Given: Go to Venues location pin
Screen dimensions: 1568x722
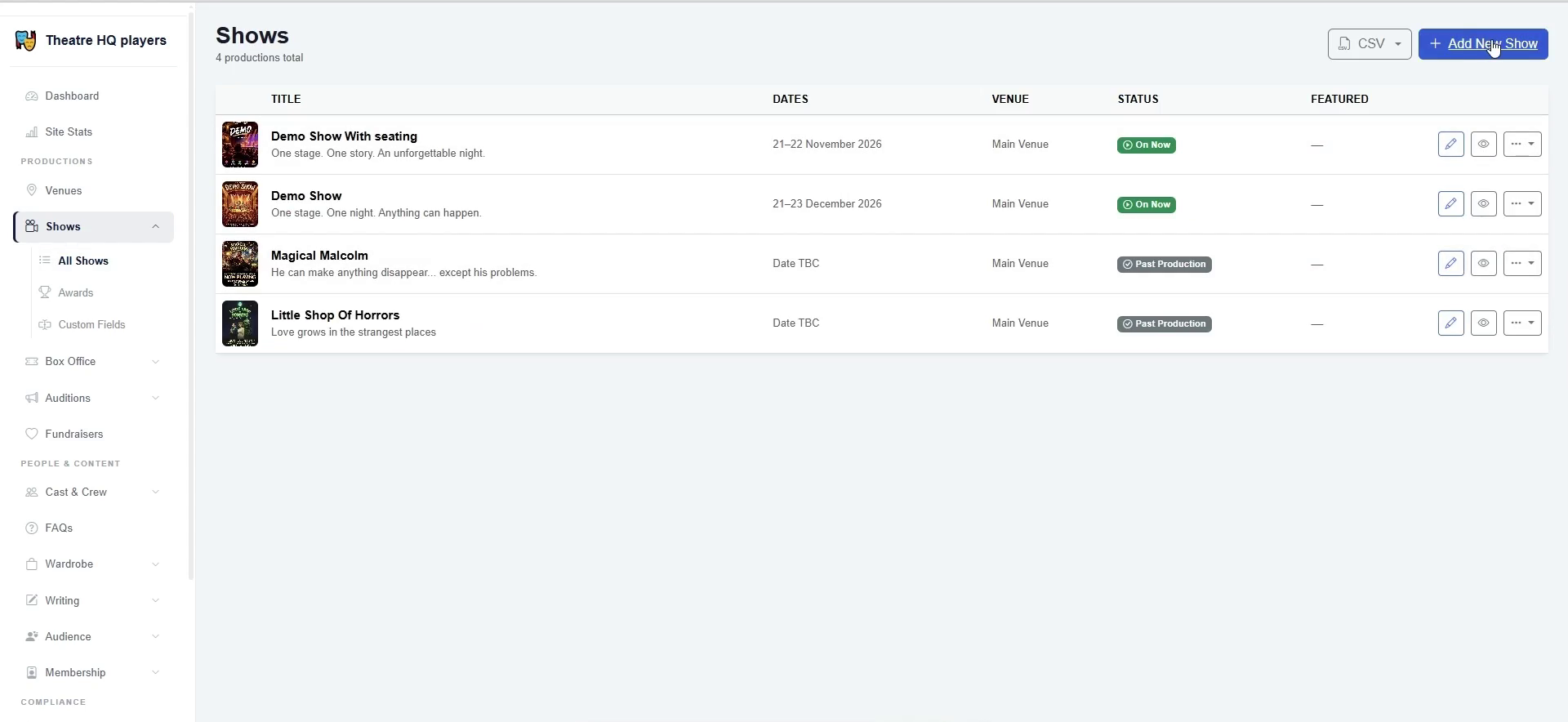Looking at the screenshot, I should pyautogui.click(x=32, y=191).
